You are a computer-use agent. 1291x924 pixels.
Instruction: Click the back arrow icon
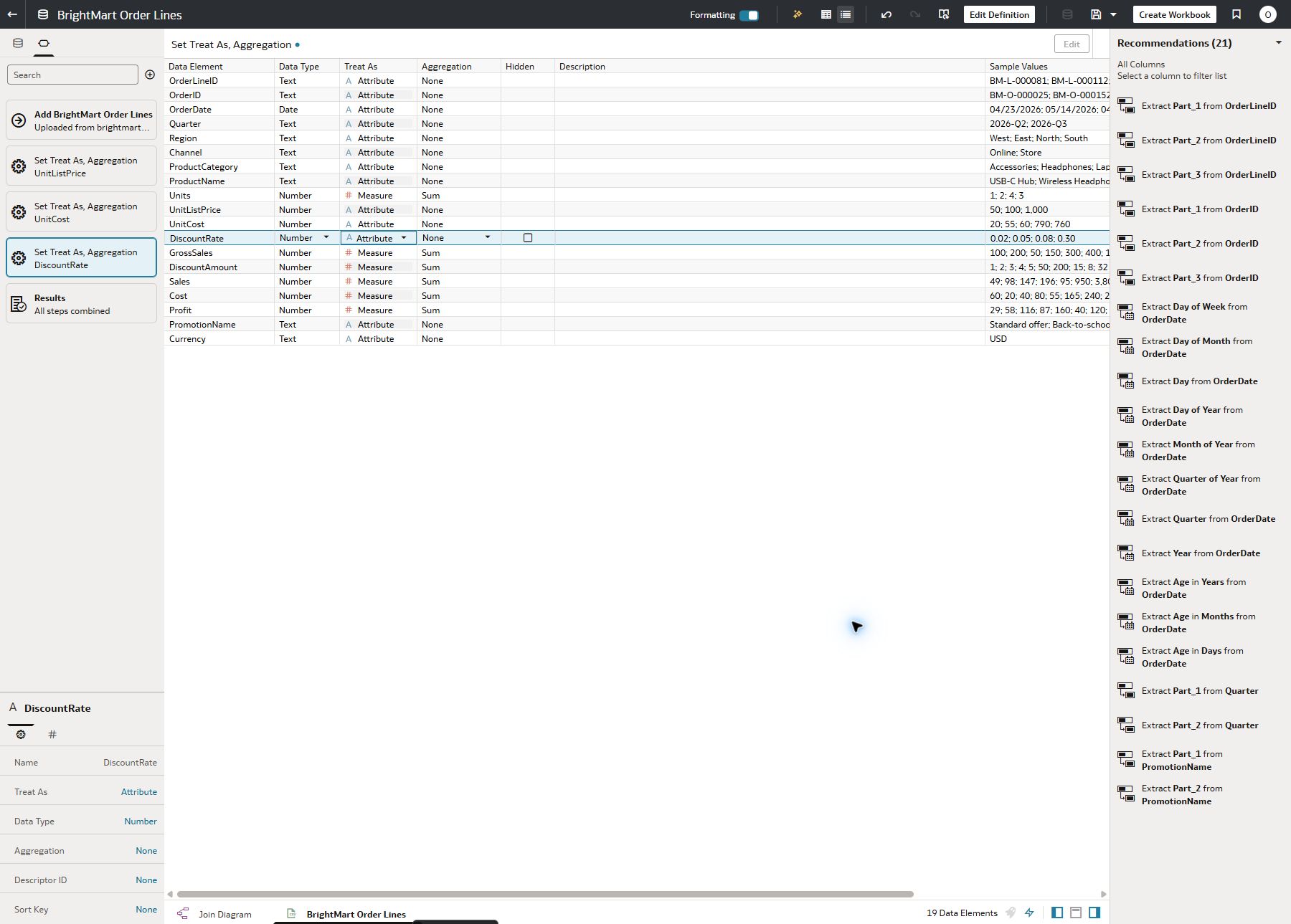[12, 14]
